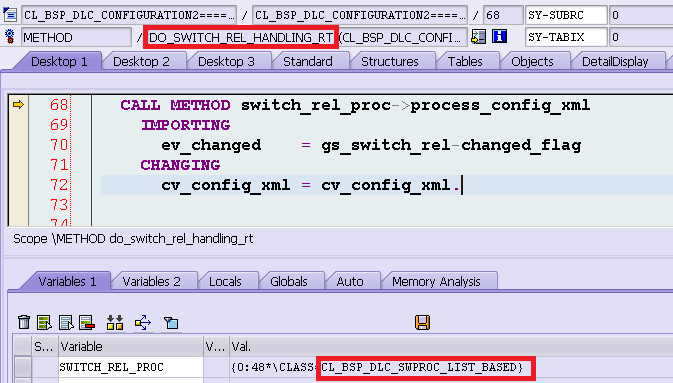Viewport: 673px width, 383px height.
Task: Click the navigate-to-source icon next to (CL_BSP_DLC_CONFI
Action: pyautogui.click(x=479, y=36)
